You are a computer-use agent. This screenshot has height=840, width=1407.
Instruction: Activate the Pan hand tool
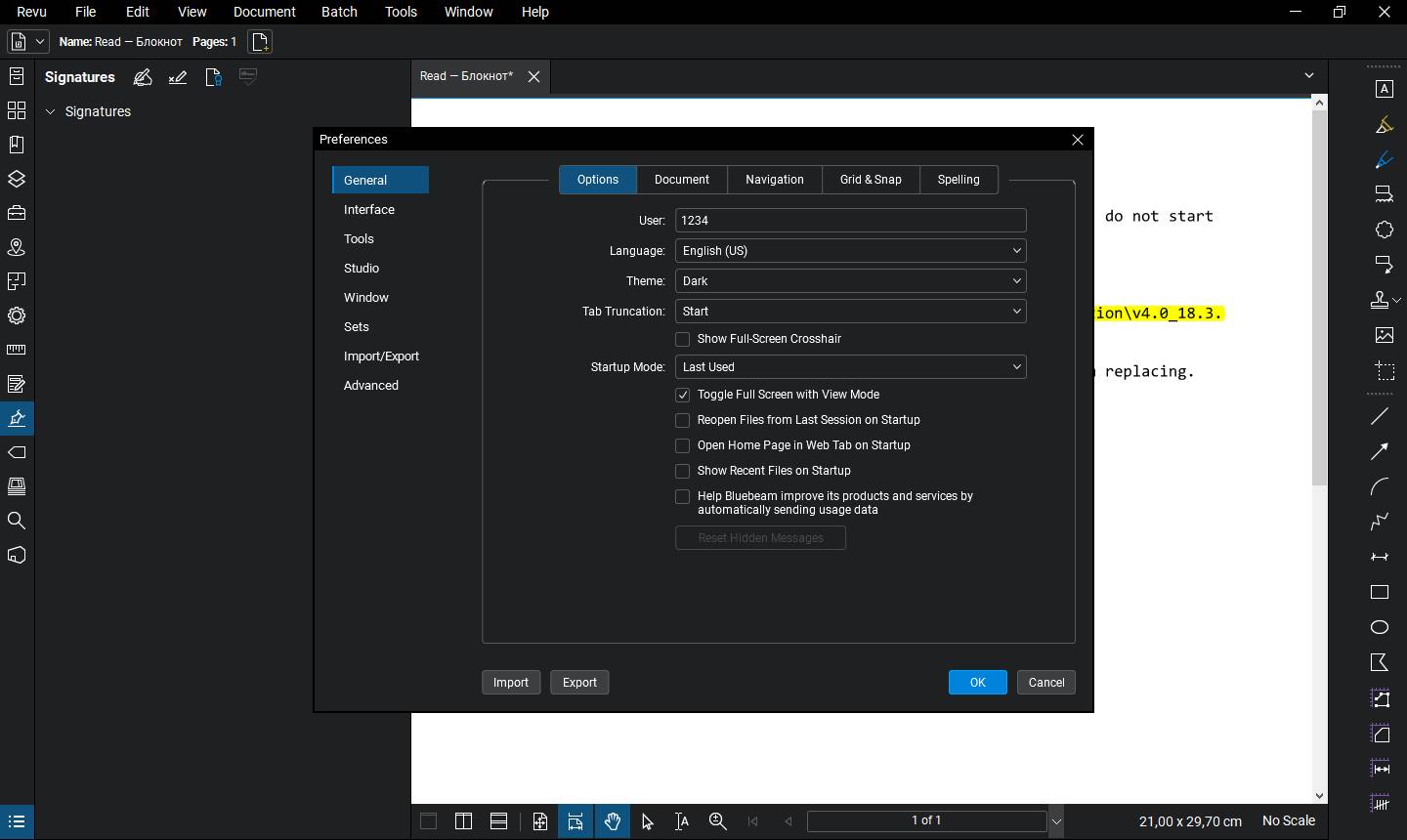[x=613, y=821]
